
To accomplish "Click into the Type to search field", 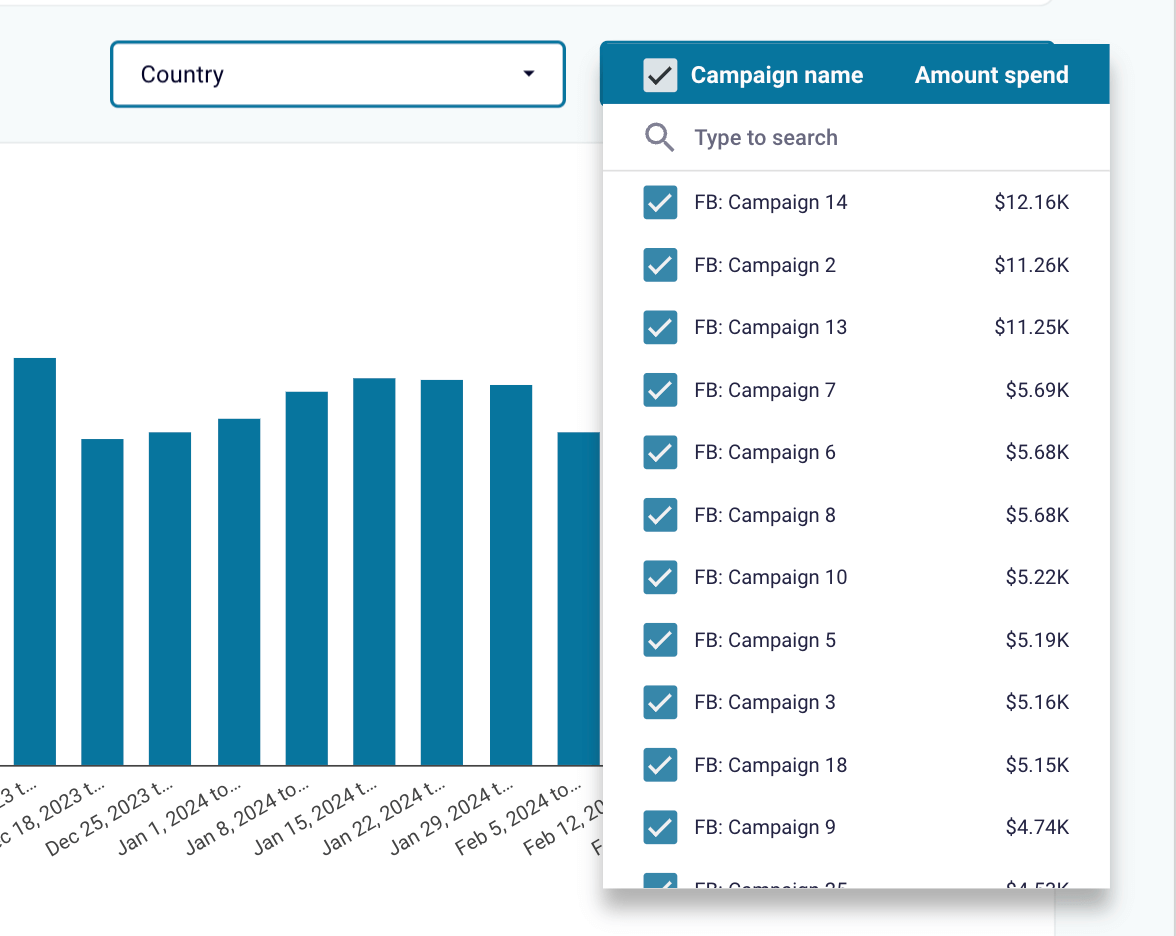I will click(856, 137).
